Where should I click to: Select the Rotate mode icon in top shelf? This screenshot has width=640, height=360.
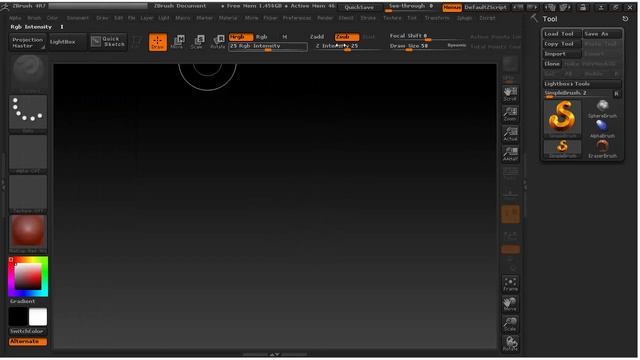coord(218,42)
